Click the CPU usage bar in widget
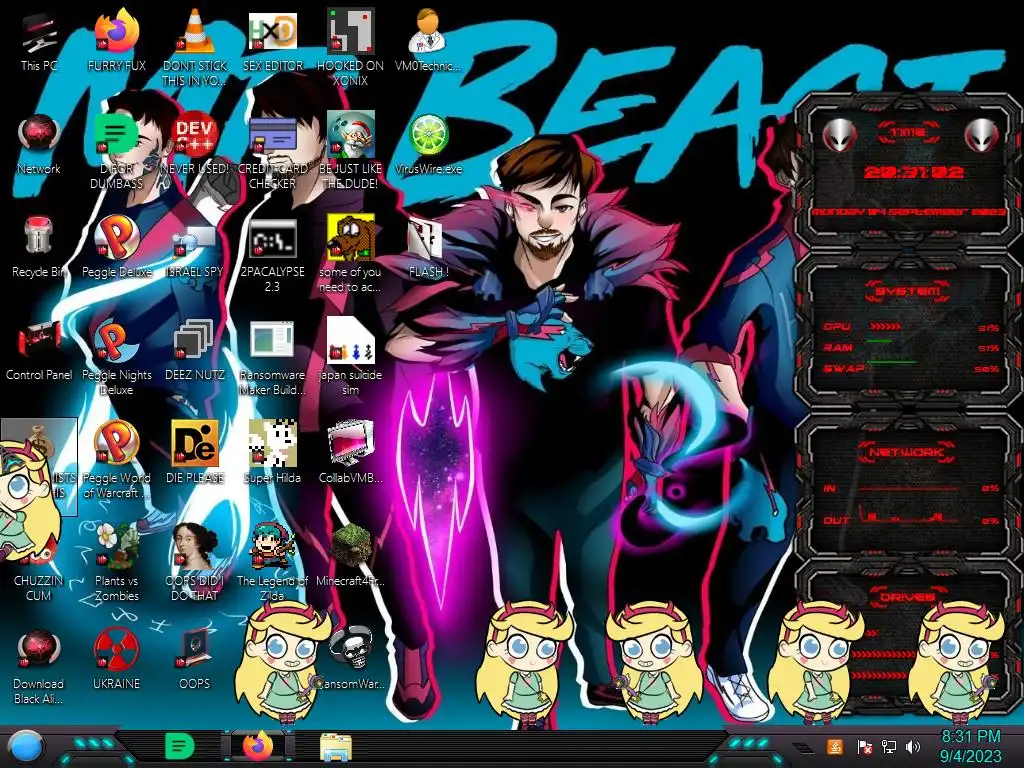1024x768 pixels. [886, 326]
